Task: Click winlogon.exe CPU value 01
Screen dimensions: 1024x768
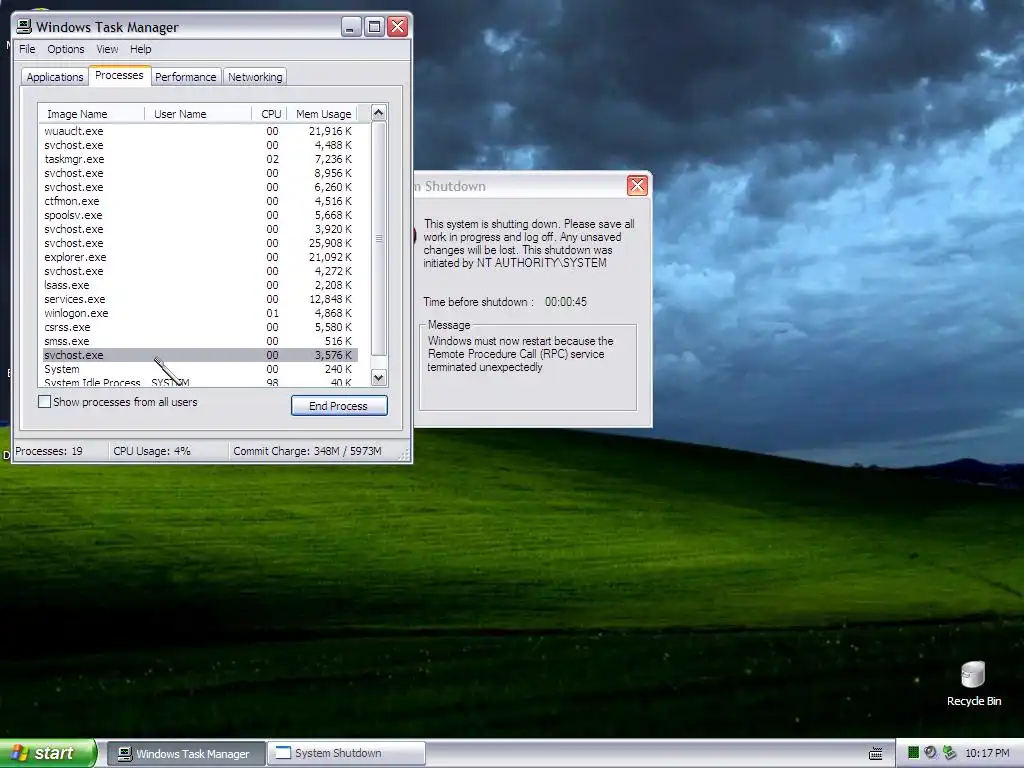Action: point(272,313)
